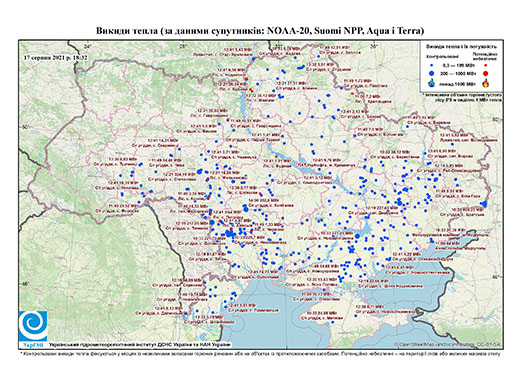Click the blue flame icon in legend
Viewport: 520px width, 368px height.
pyautogui.click(x=432, y=83)
